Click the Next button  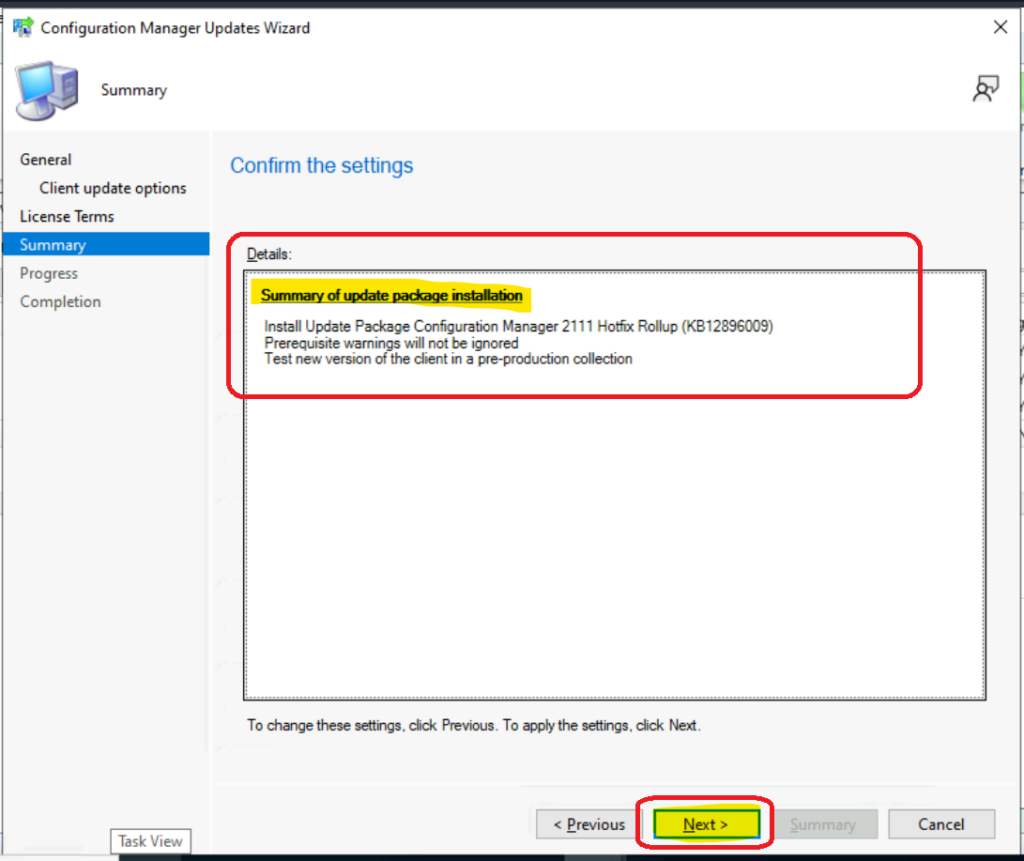(x=706, y=824)
